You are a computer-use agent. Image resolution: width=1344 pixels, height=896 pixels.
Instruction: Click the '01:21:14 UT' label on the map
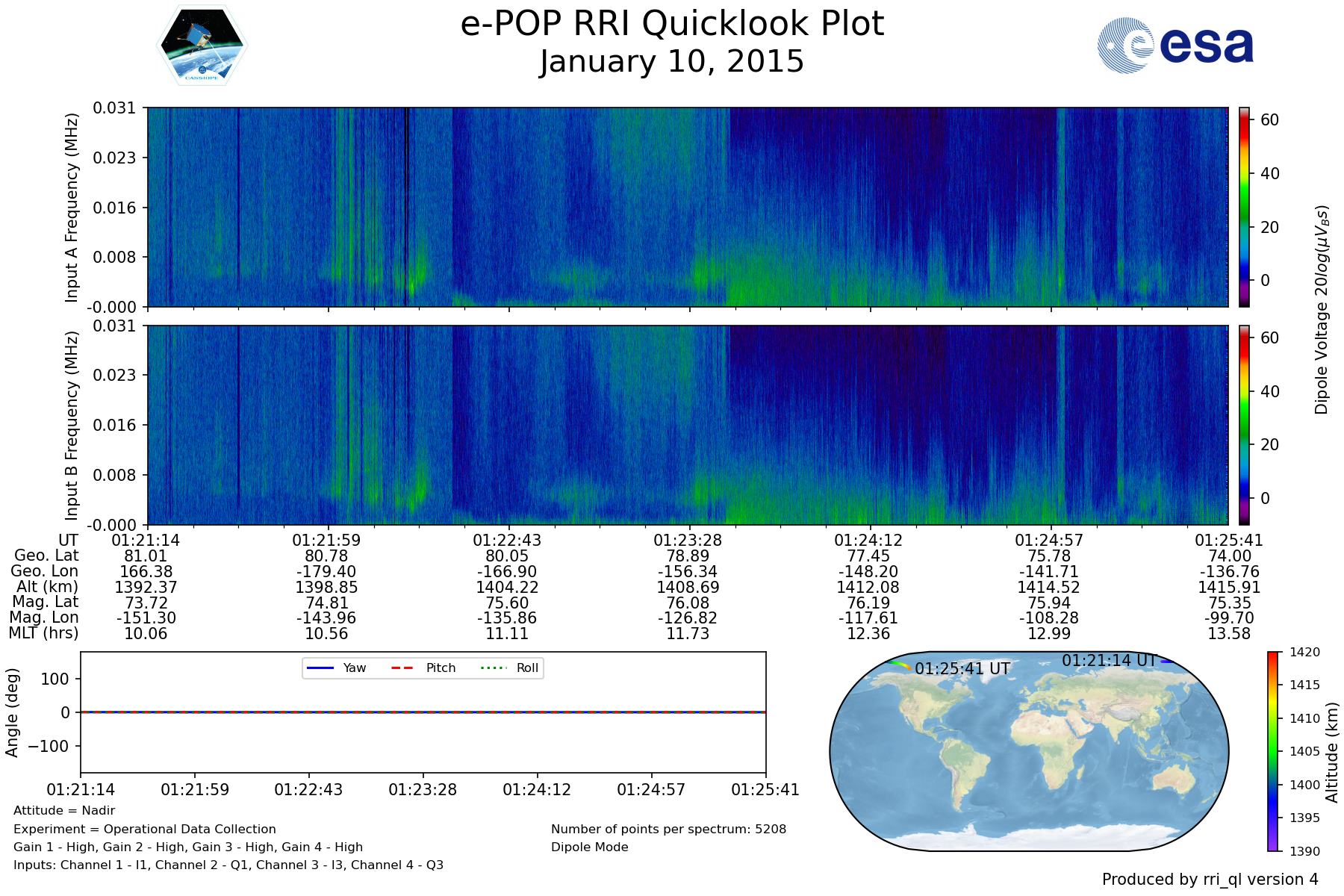[x=1109, y=661]
